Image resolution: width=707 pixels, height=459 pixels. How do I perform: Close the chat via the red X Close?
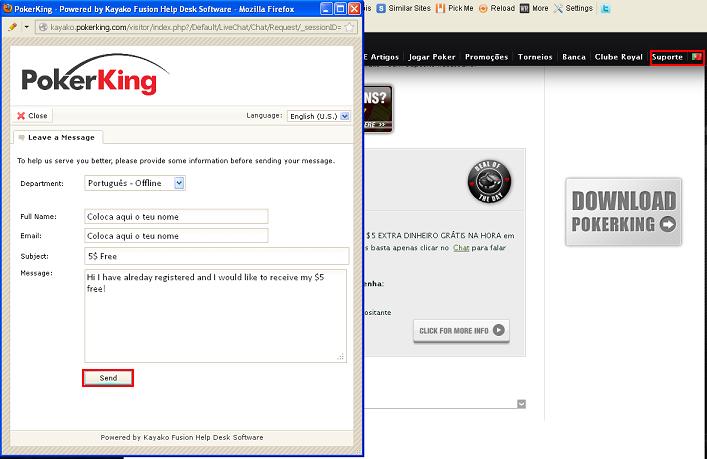point(32,116)
